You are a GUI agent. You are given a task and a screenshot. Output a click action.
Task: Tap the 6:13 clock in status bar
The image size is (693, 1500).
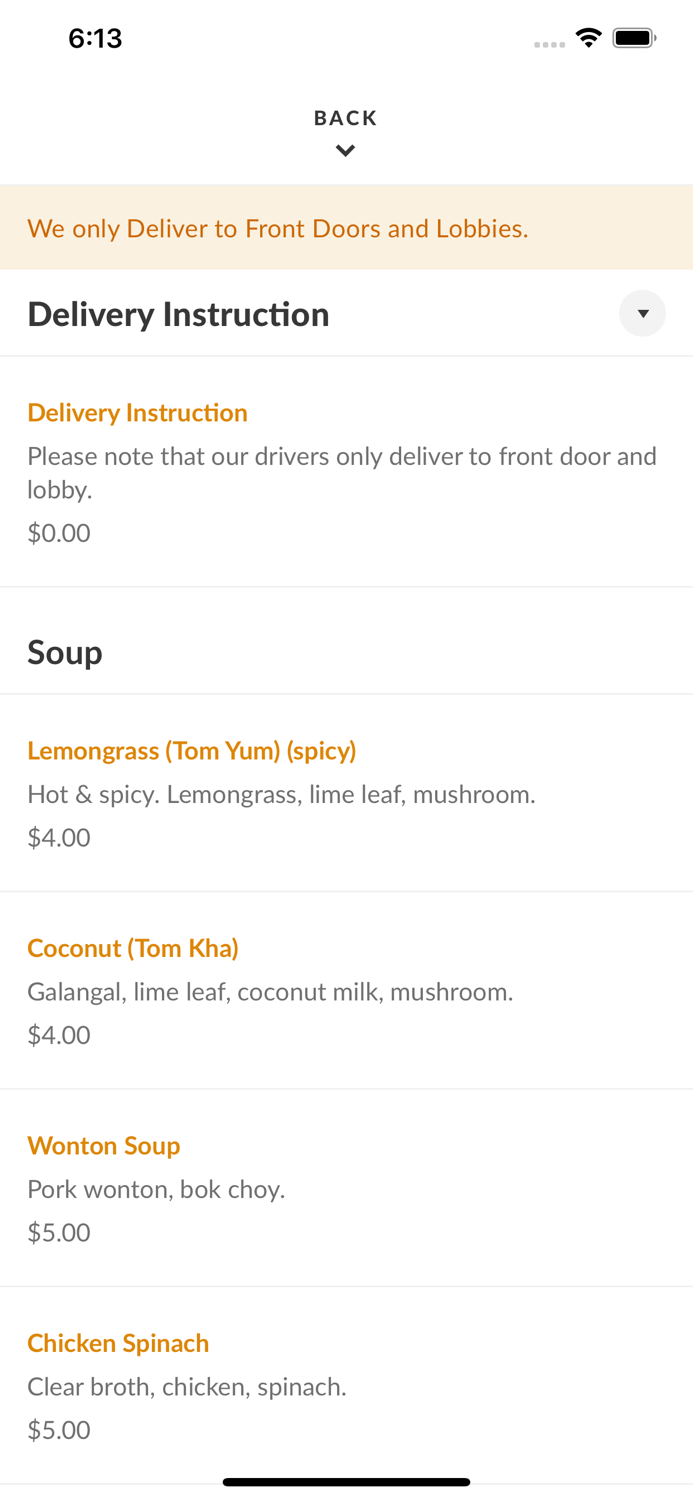click(x=95, y=38)
